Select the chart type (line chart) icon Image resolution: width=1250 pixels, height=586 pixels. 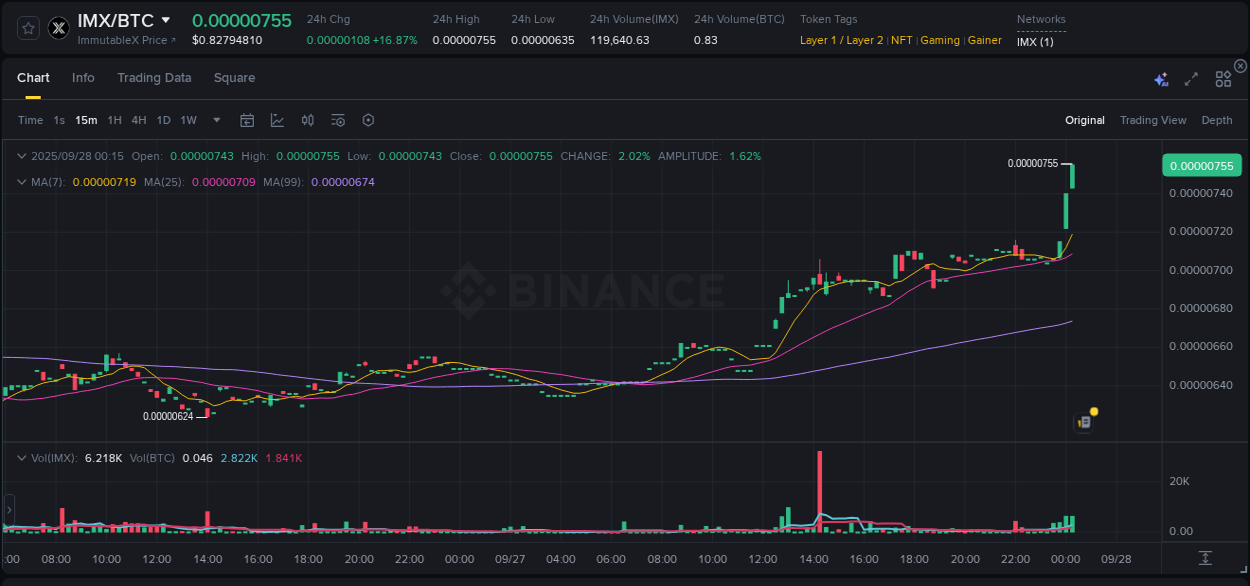[x=277, y=120]
